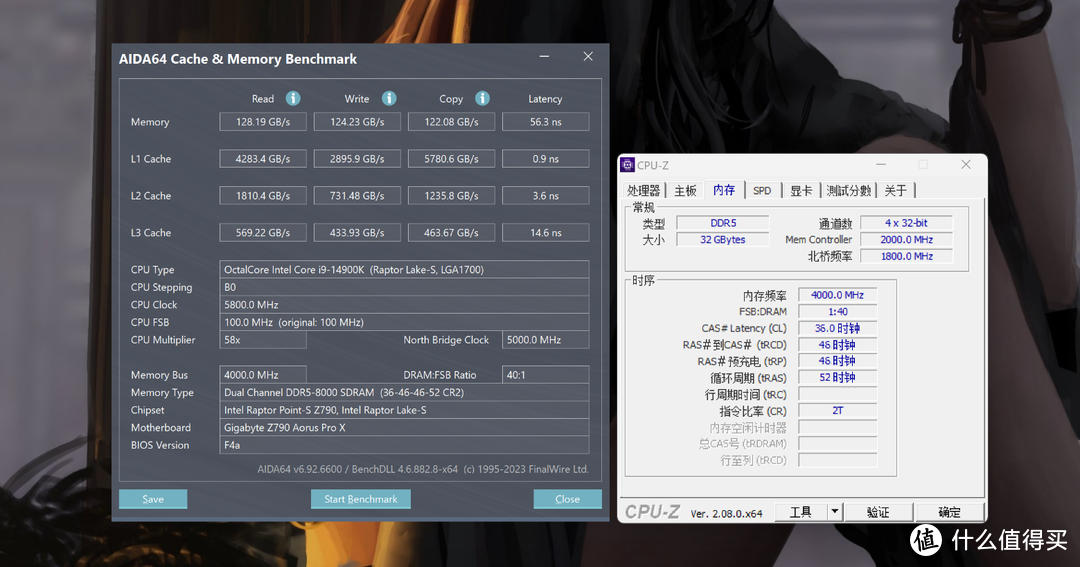Click the Motherboard field Gigabyte Z790 Aorus

(404, 428)
